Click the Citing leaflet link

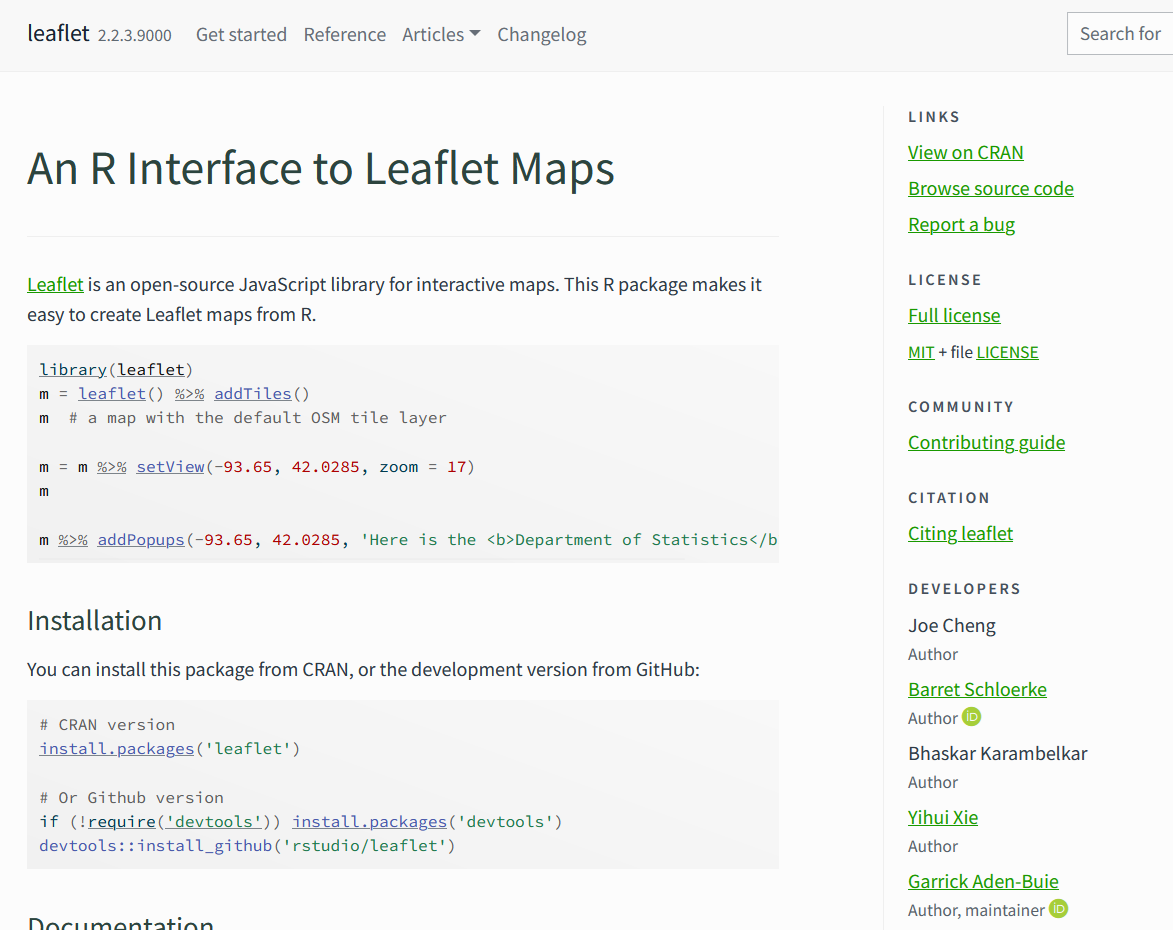pos(960,533)
